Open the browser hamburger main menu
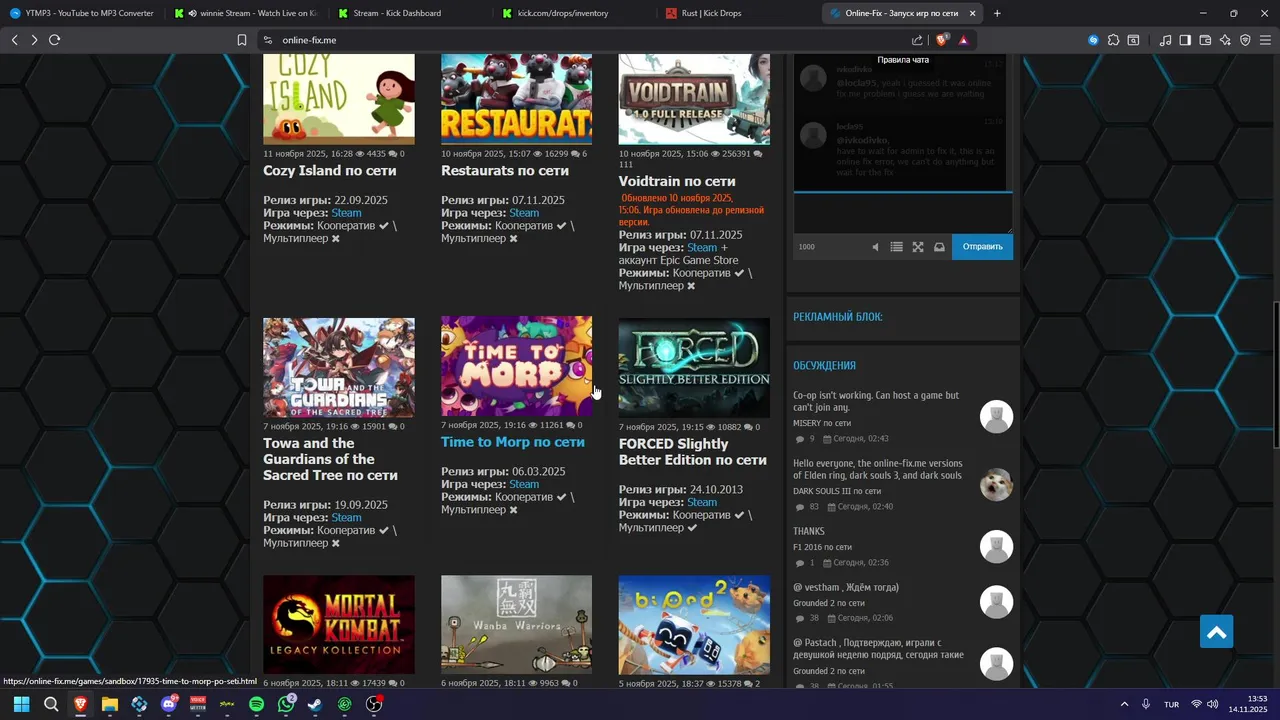This screenshot has width=1280, height=720. click(1265, 40)
